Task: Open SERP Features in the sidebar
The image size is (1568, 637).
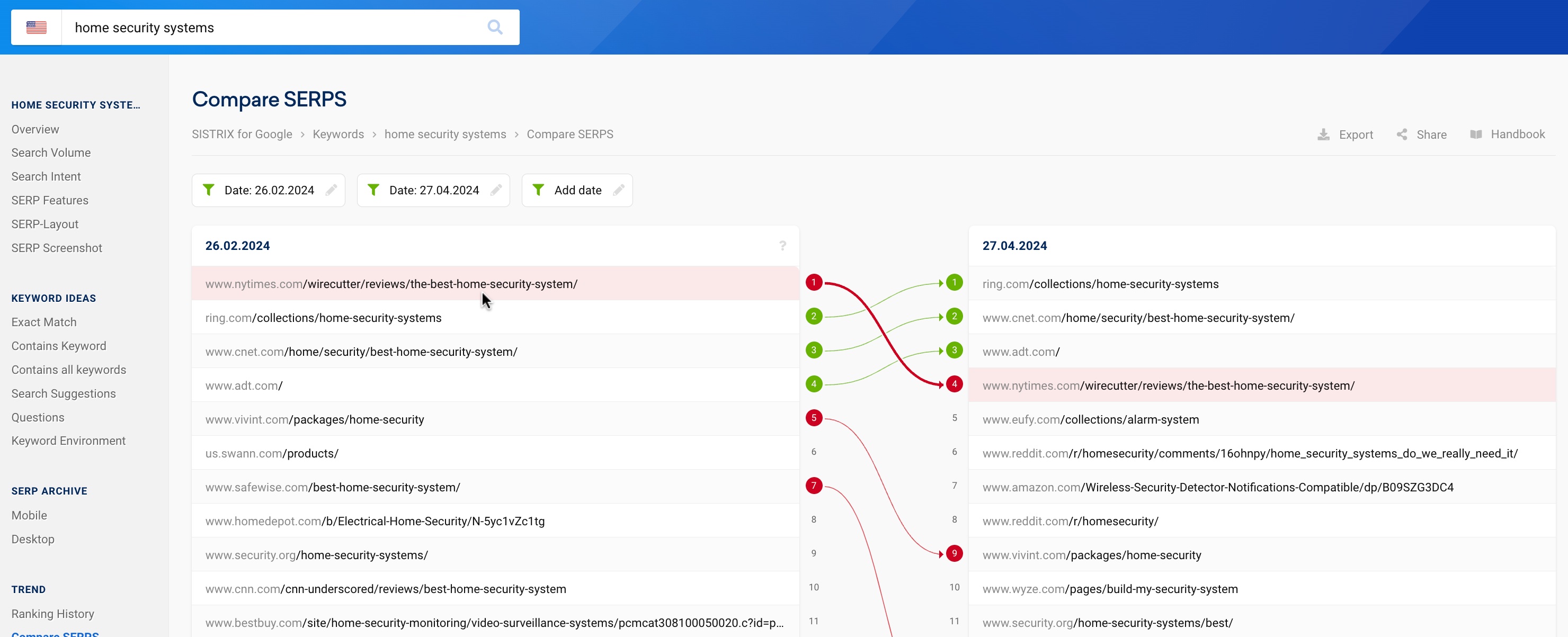Action: point(50,200)
